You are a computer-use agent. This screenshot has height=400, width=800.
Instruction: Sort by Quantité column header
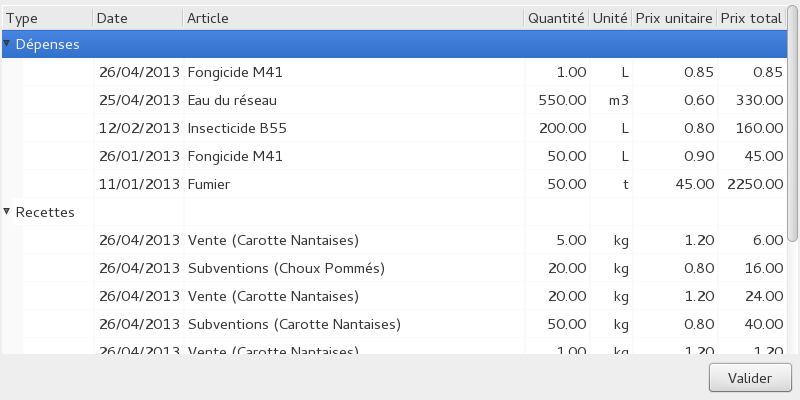point(556,18)
